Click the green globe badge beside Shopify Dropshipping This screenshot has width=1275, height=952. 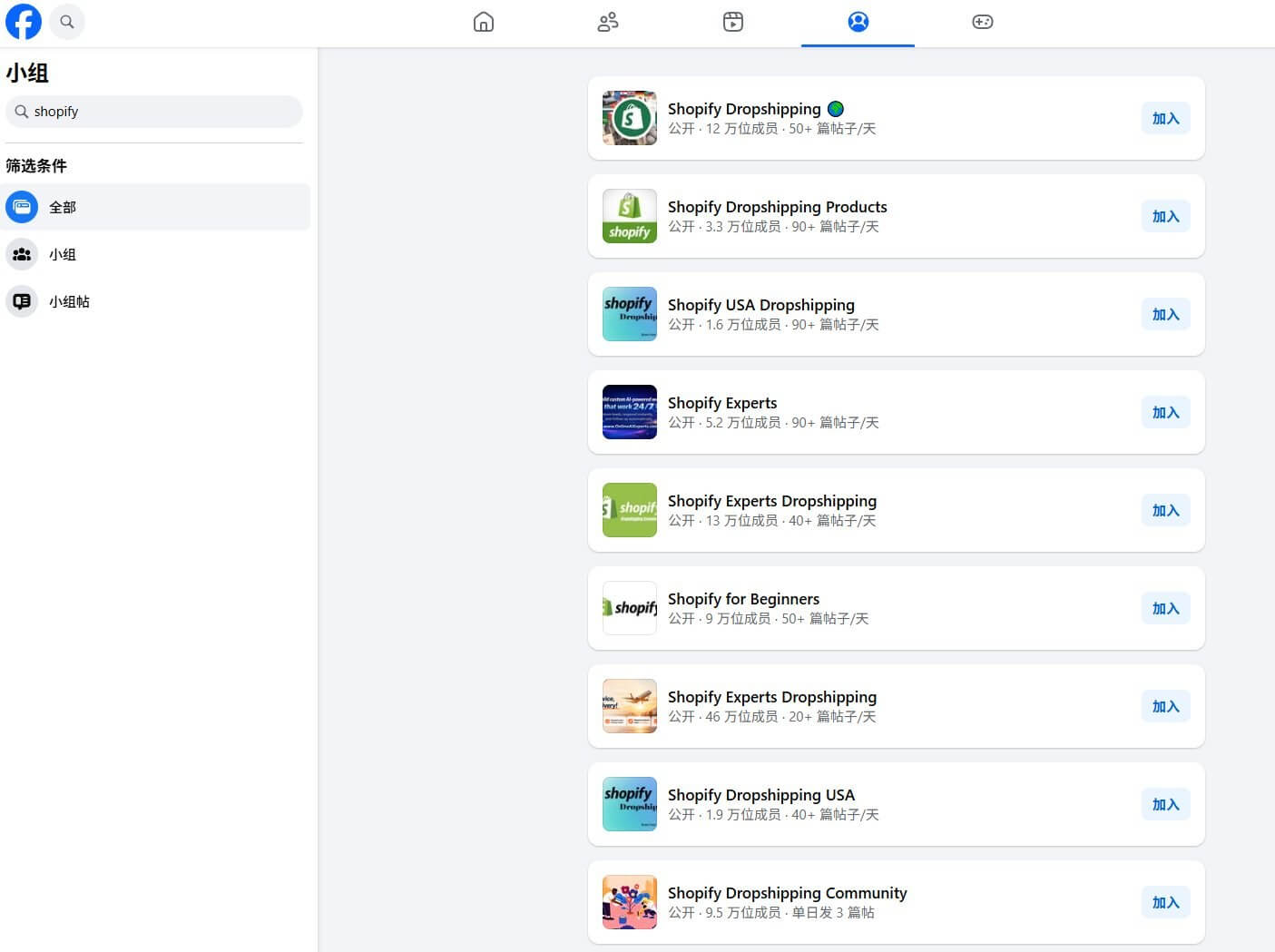(836, 109)
